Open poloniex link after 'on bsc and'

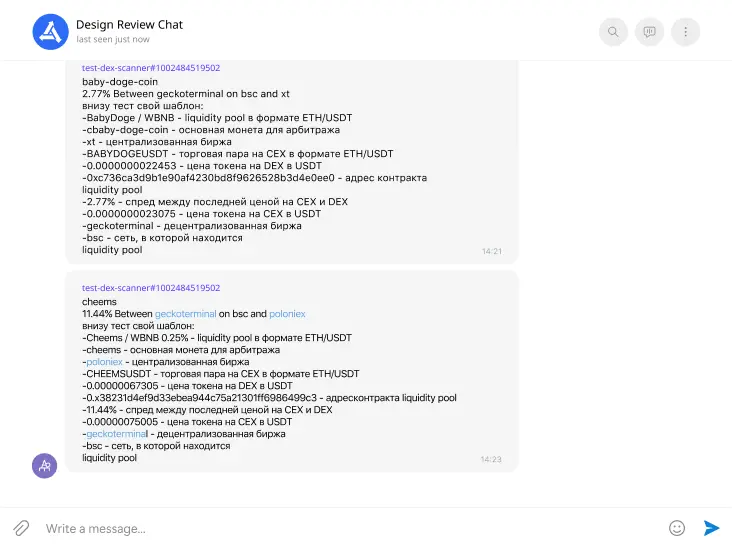tap(287, 314)
